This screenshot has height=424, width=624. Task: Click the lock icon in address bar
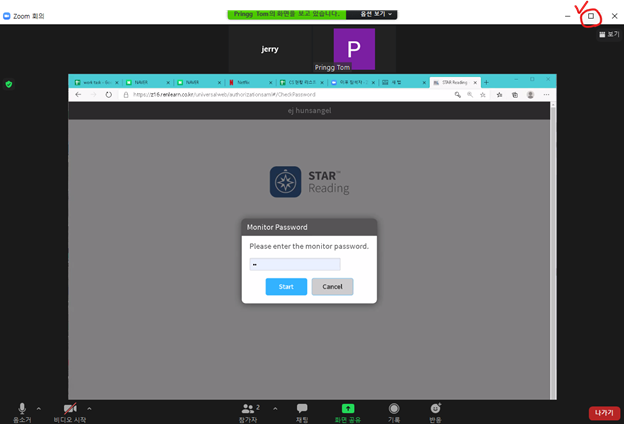tap(126, 95)
